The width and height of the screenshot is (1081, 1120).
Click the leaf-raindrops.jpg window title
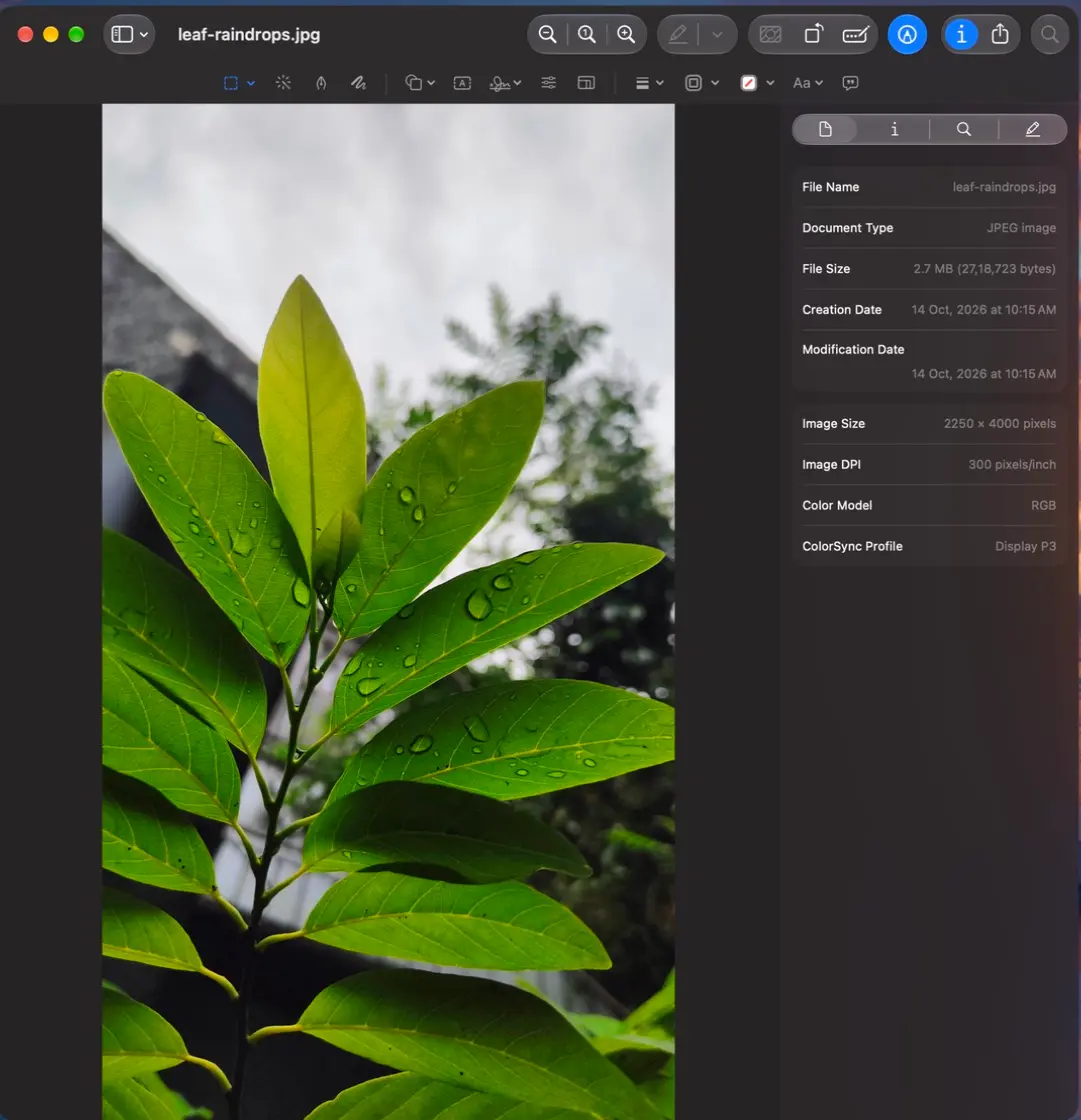click(x=249, y=34)
